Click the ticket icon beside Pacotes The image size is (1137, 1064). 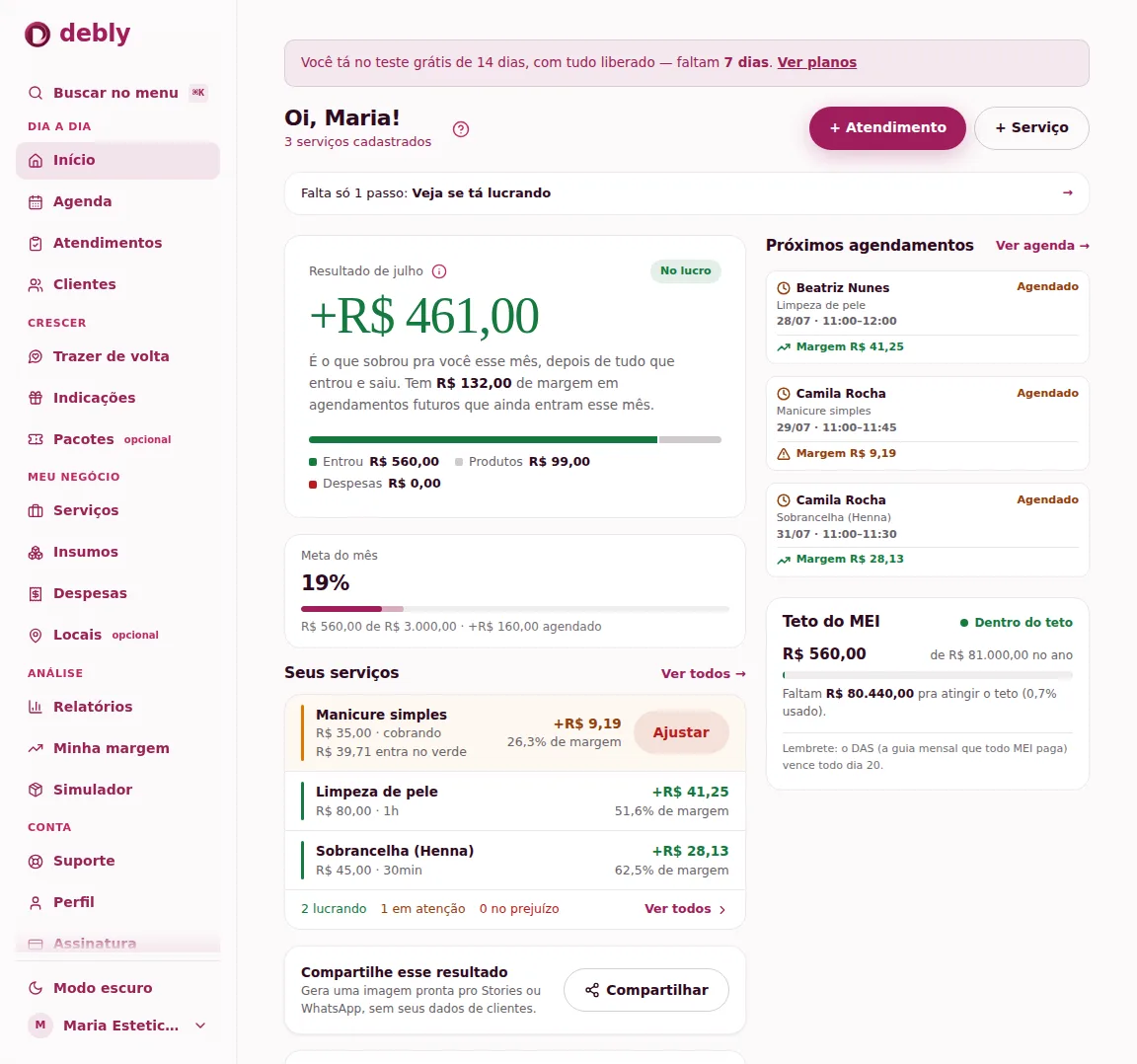[x=35, y=439]
